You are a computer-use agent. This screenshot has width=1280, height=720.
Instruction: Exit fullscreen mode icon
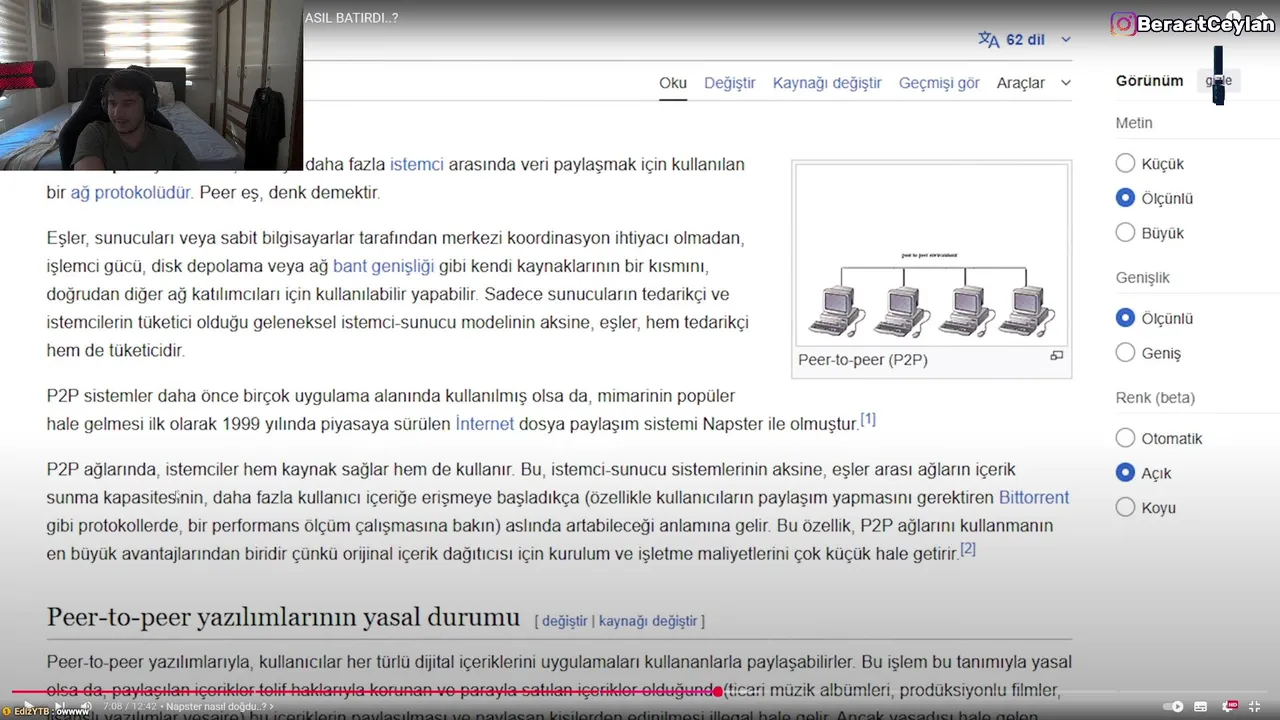[1254, 706]
